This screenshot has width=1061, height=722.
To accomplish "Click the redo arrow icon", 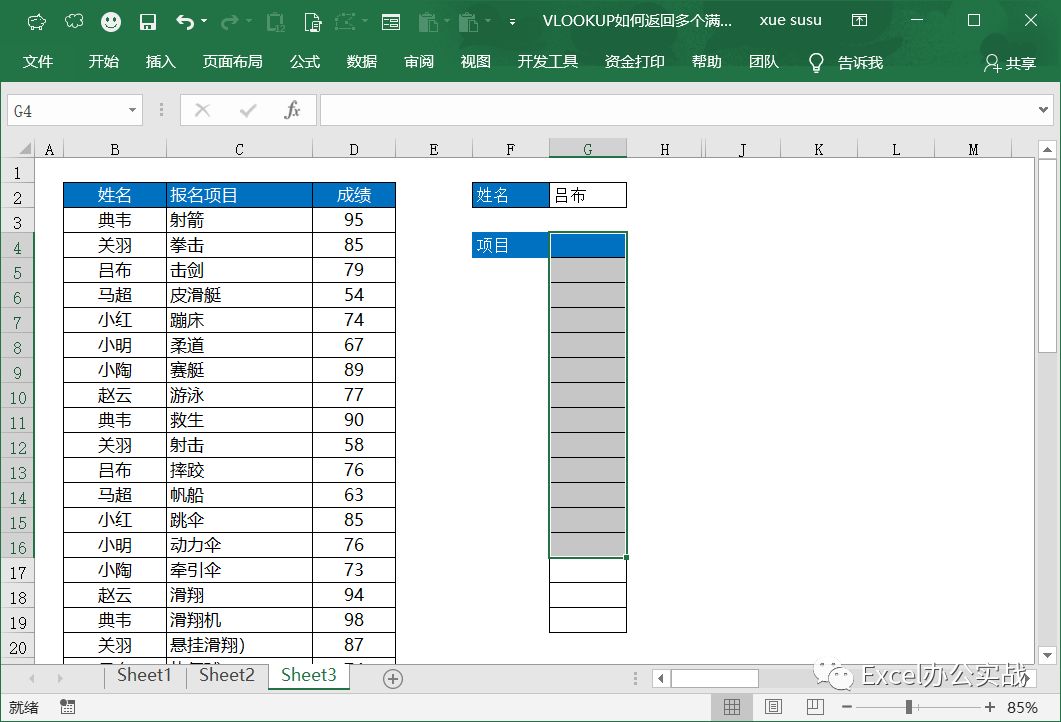I will tap(229, 22).
